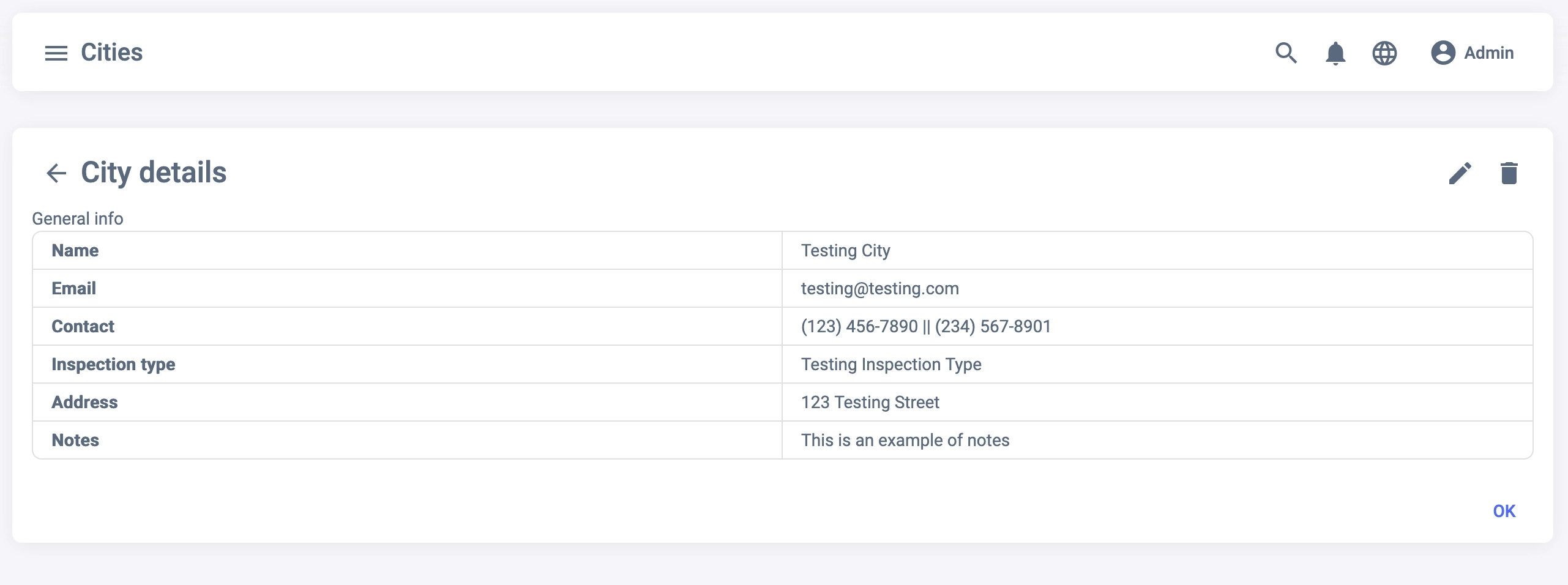This screenshot has width=1568, height=585.
Task: Click the testing@testing.com email value
Action: 879,288
